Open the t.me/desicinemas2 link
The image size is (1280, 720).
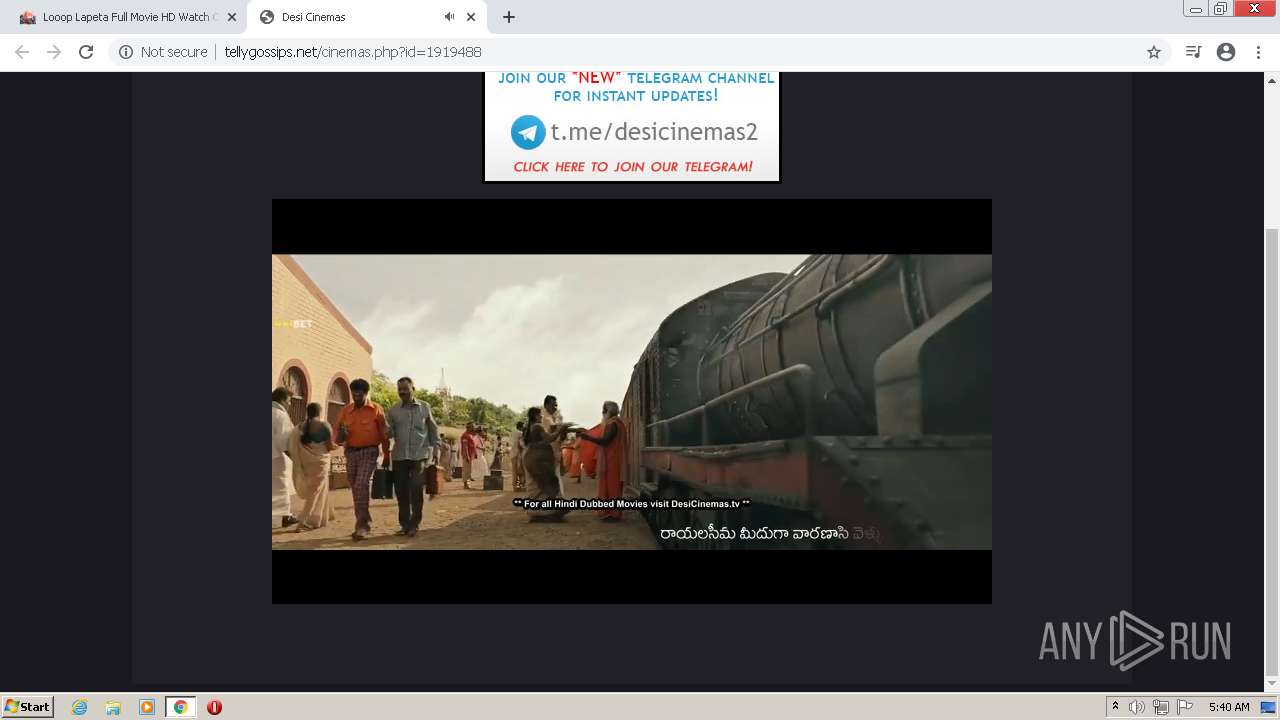(x=654, y=132)
